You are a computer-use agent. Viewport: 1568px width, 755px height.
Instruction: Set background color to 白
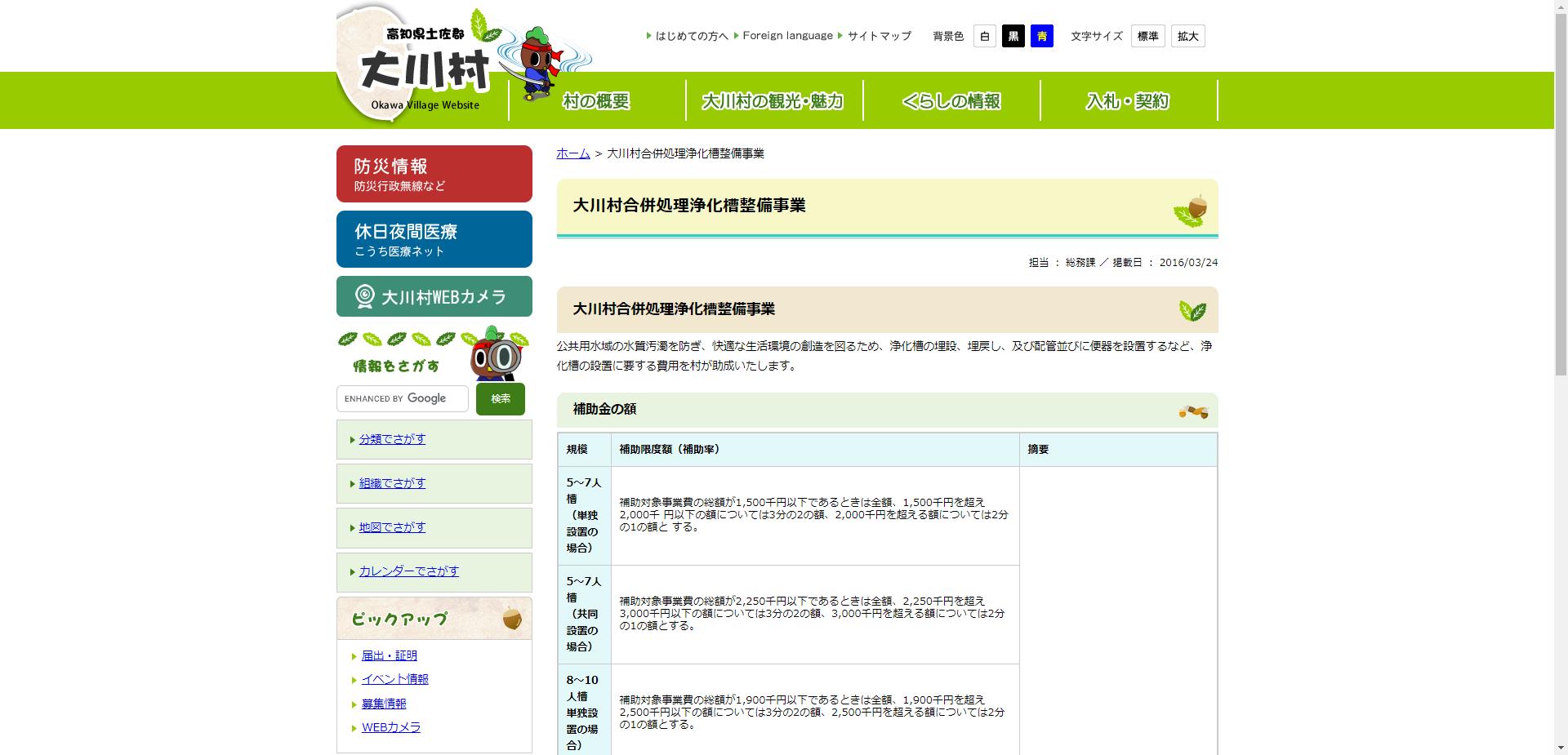tap(984, 36)
